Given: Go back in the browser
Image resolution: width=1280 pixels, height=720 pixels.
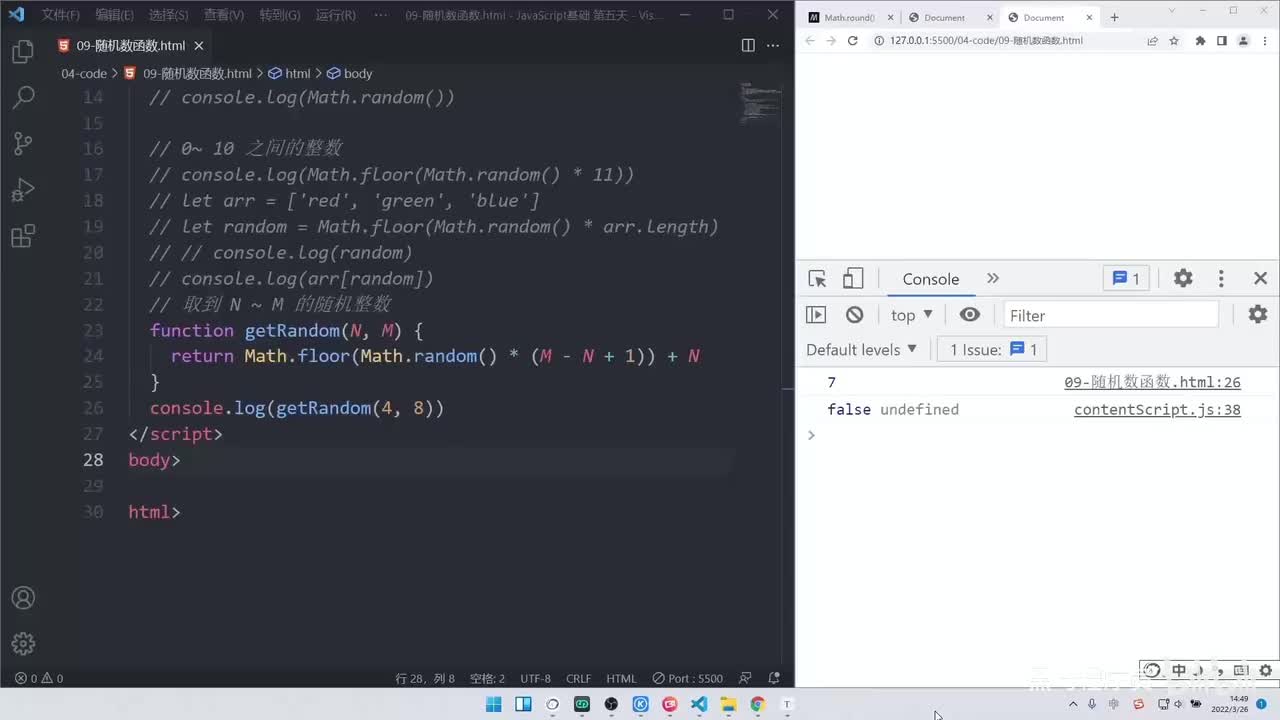Looking at the screenshot, I should tap(810, 41).
